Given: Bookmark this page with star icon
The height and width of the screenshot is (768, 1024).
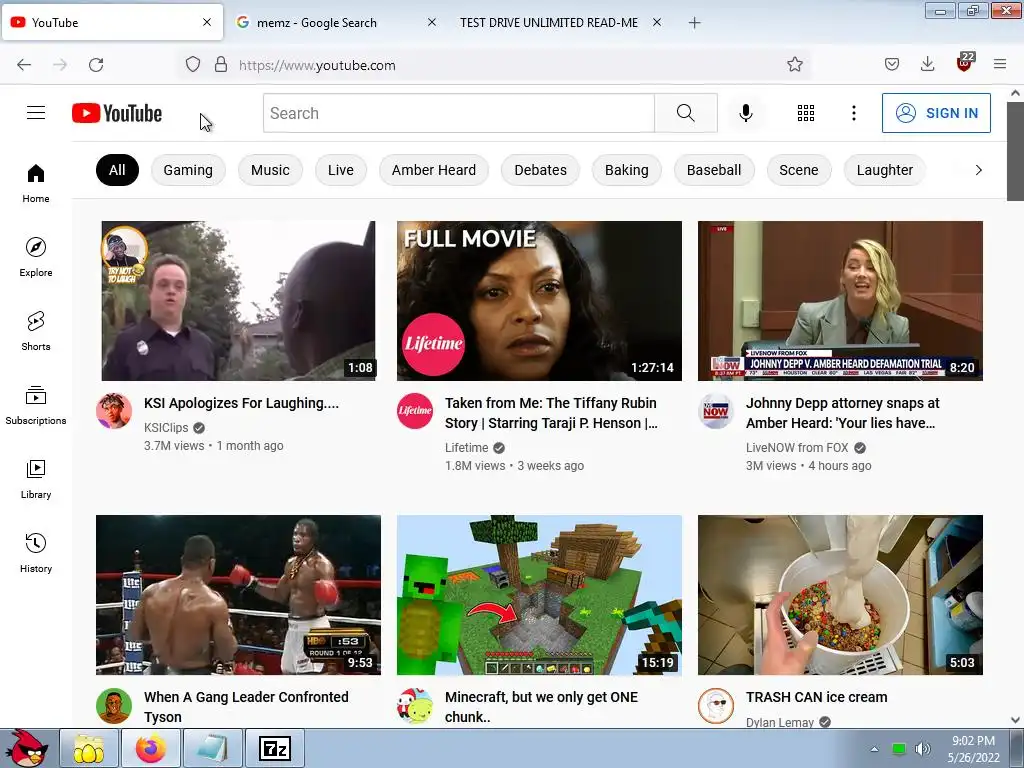Looking at the screenshot, I should 795,65.
